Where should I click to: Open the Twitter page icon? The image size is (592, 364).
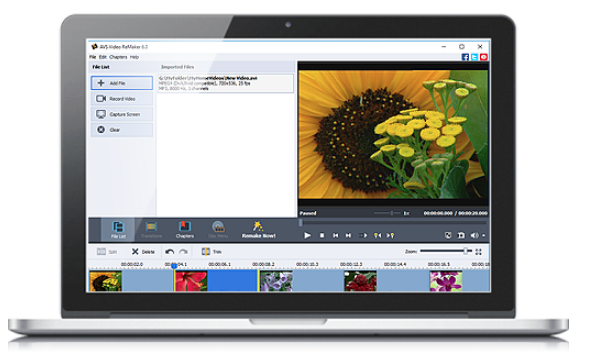[x=474, y=57]
